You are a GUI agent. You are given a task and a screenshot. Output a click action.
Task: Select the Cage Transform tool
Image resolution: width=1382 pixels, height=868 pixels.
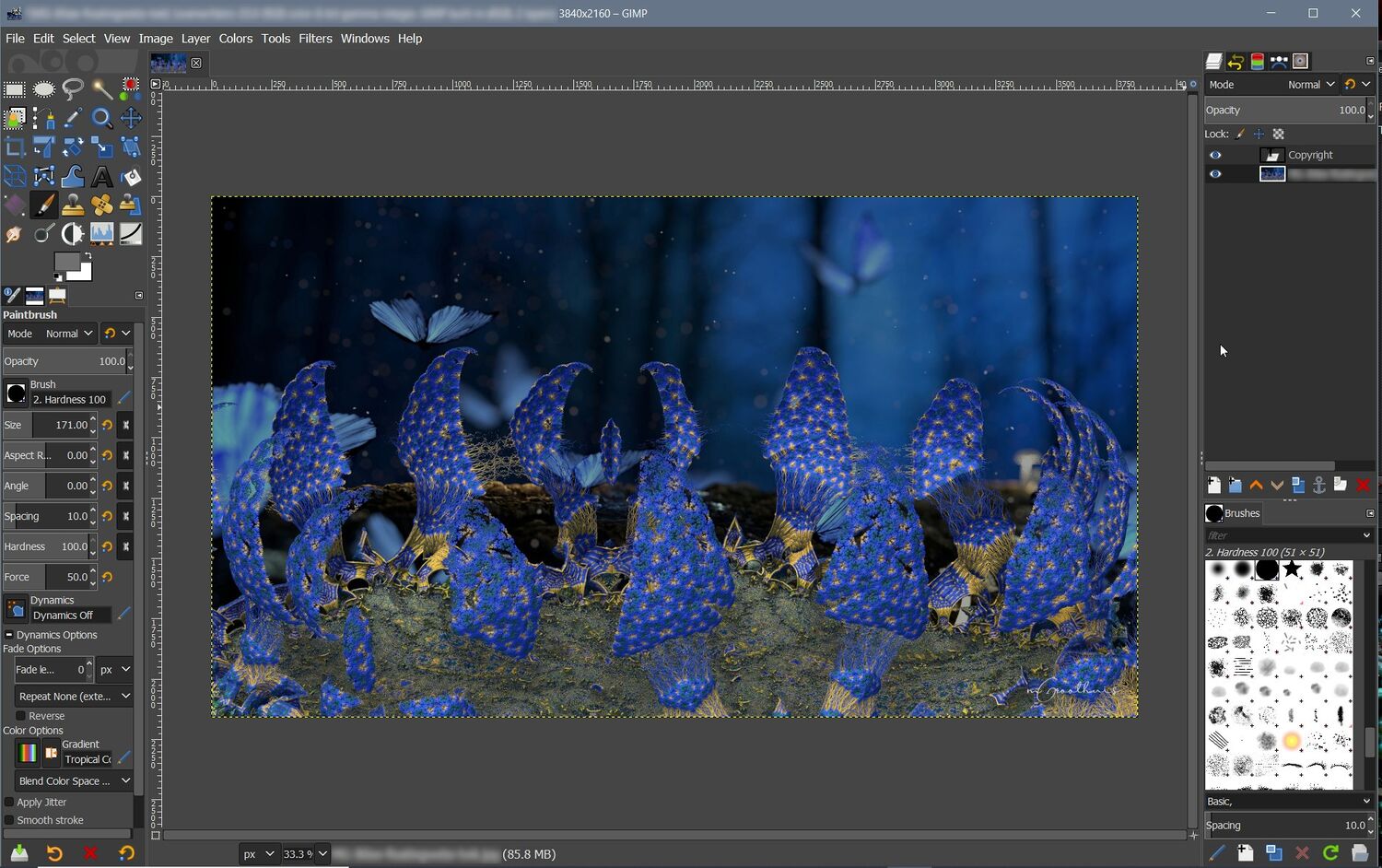coord(43,177)
